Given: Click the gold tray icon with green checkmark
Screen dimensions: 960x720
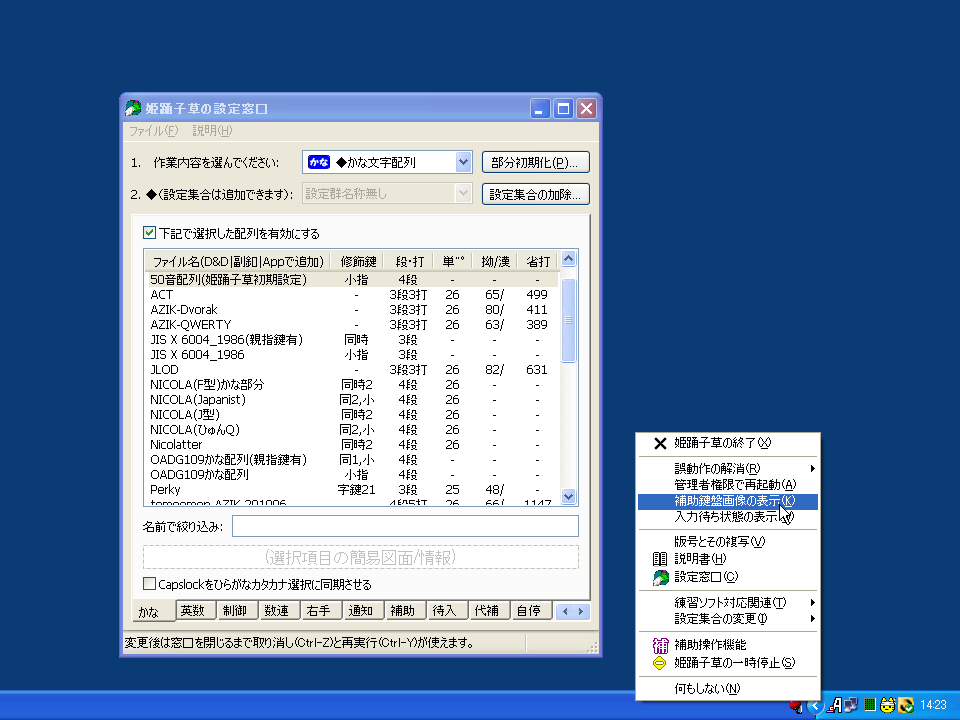Looking at the screenshot, I should (x=906, y=705).
